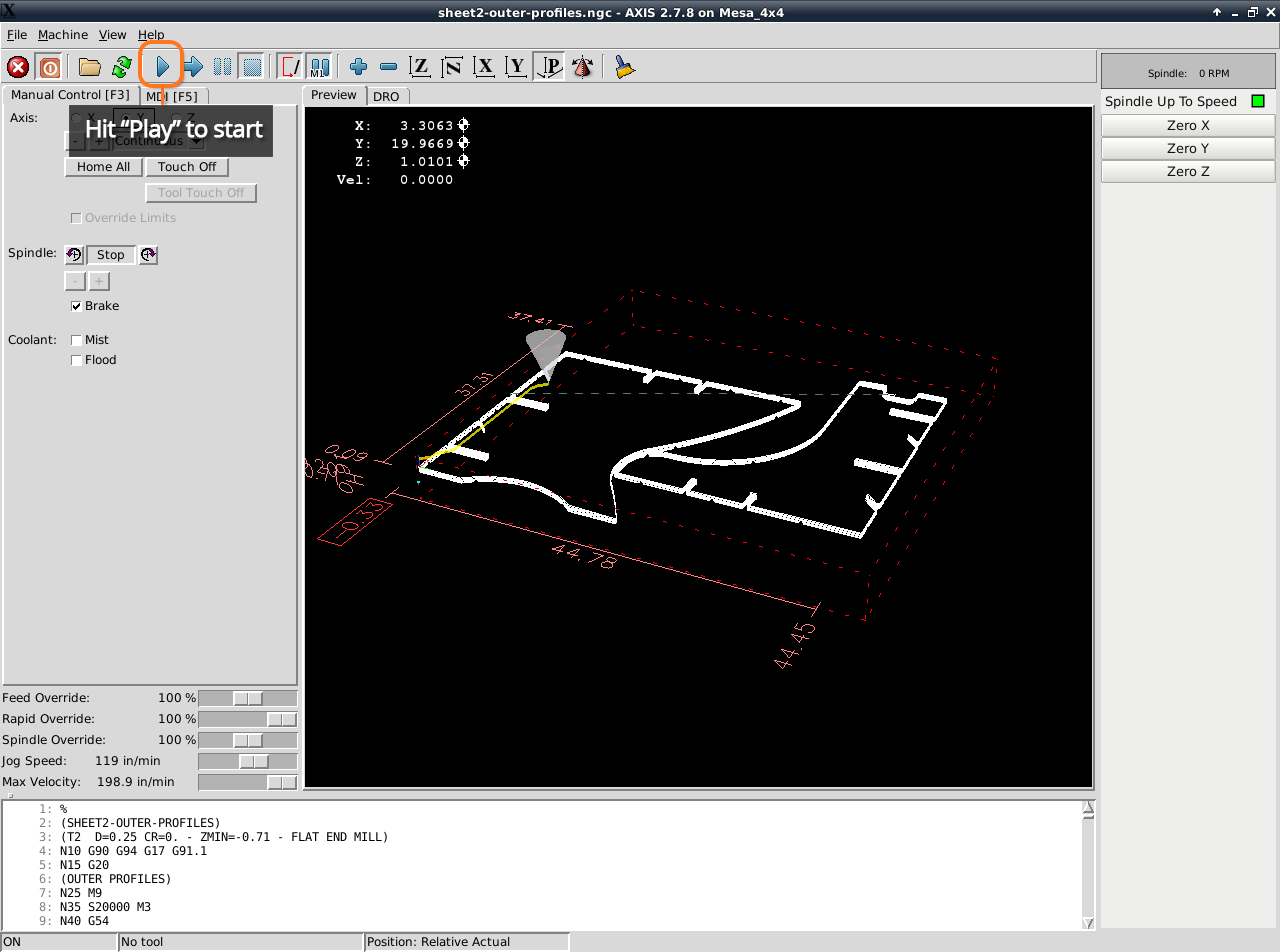This screenshot has width=1280, height=952.
Task: Check the Override Limits box
Action: point(76,218)
